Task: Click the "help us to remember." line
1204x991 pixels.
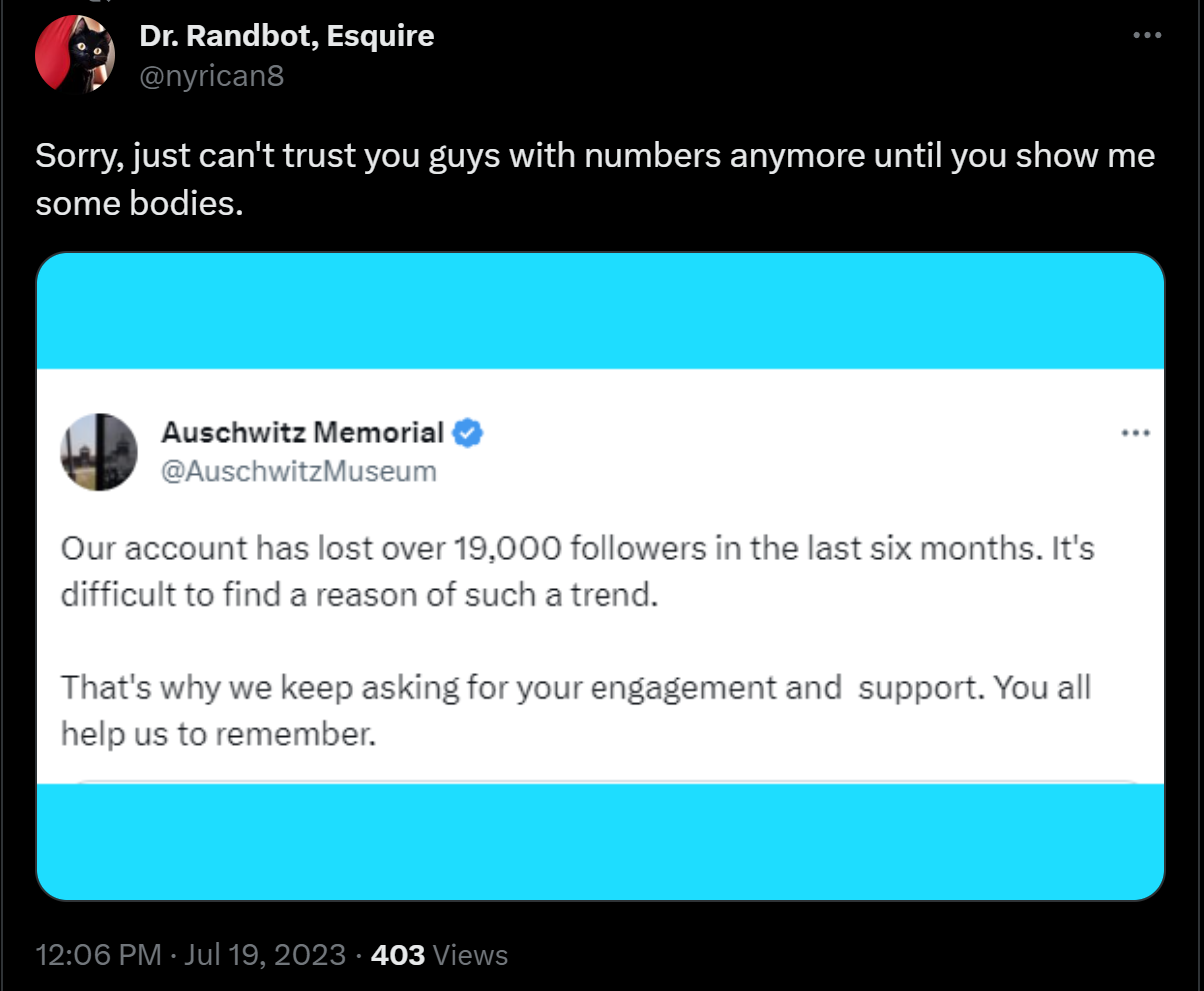Action: (218, 734)
